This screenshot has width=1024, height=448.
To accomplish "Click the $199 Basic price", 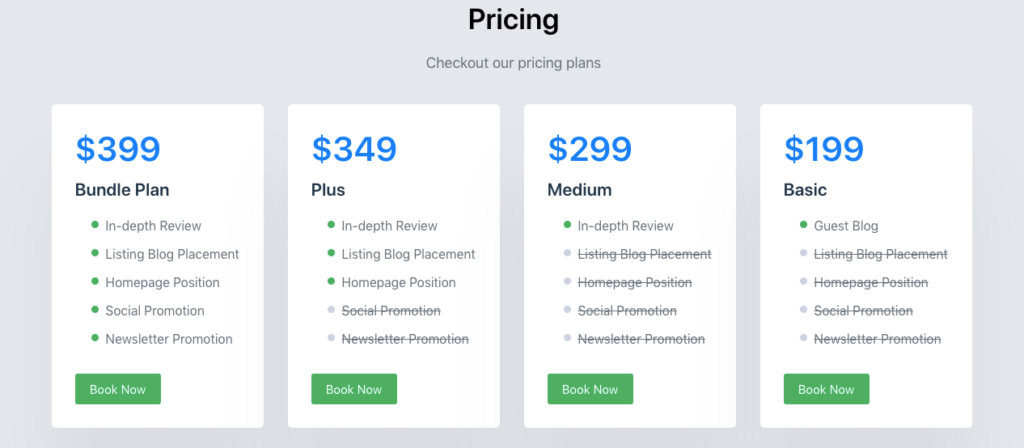I will [x=824, y=149].
